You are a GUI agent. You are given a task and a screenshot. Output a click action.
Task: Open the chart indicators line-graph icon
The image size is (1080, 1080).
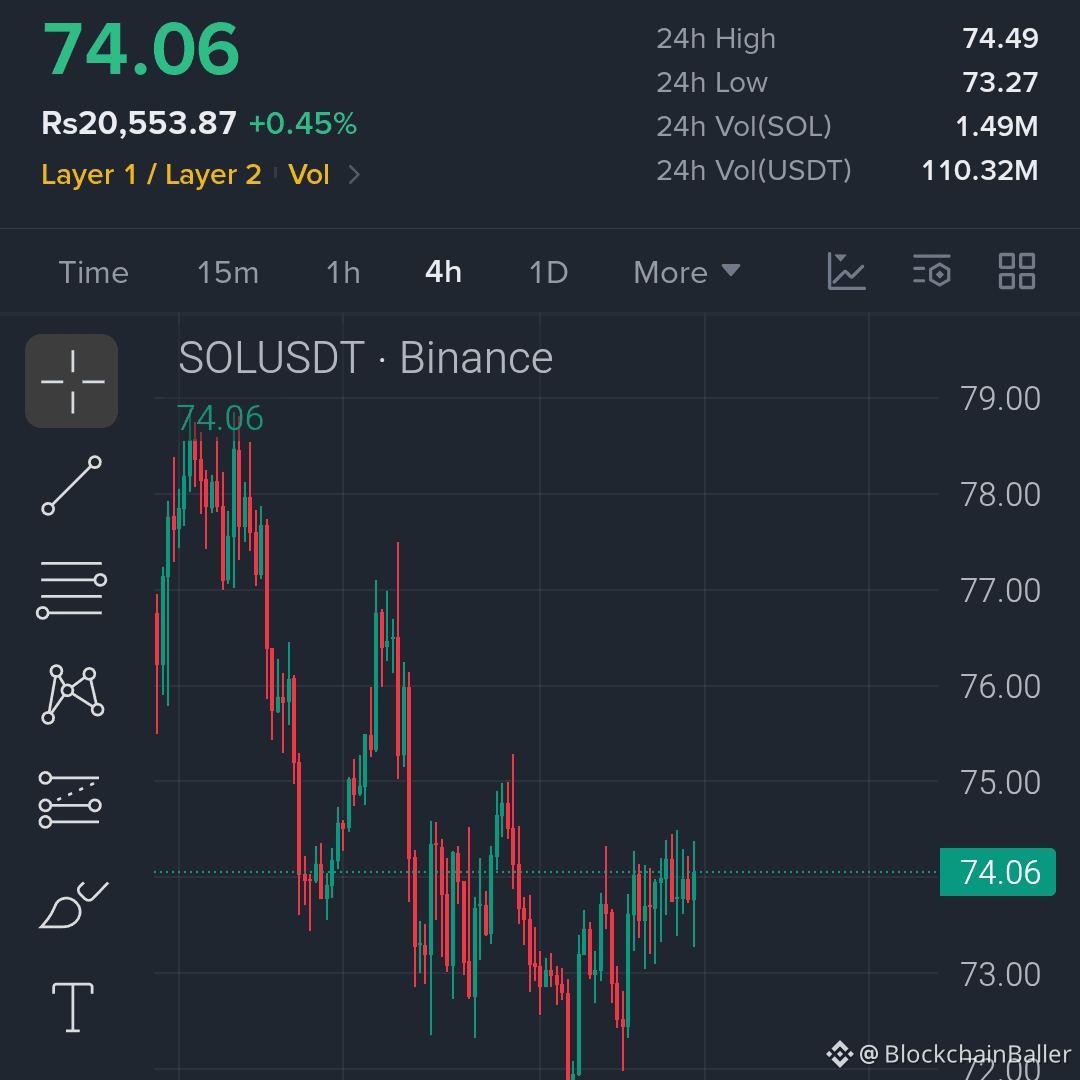click(847, 271)
